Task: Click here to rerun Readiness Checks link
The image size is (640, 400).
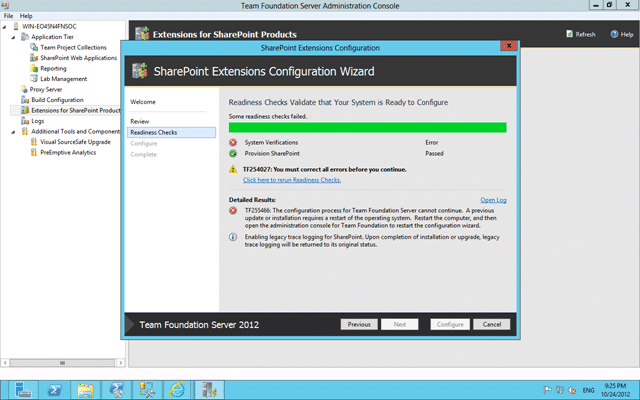Action: coord(292,180)
